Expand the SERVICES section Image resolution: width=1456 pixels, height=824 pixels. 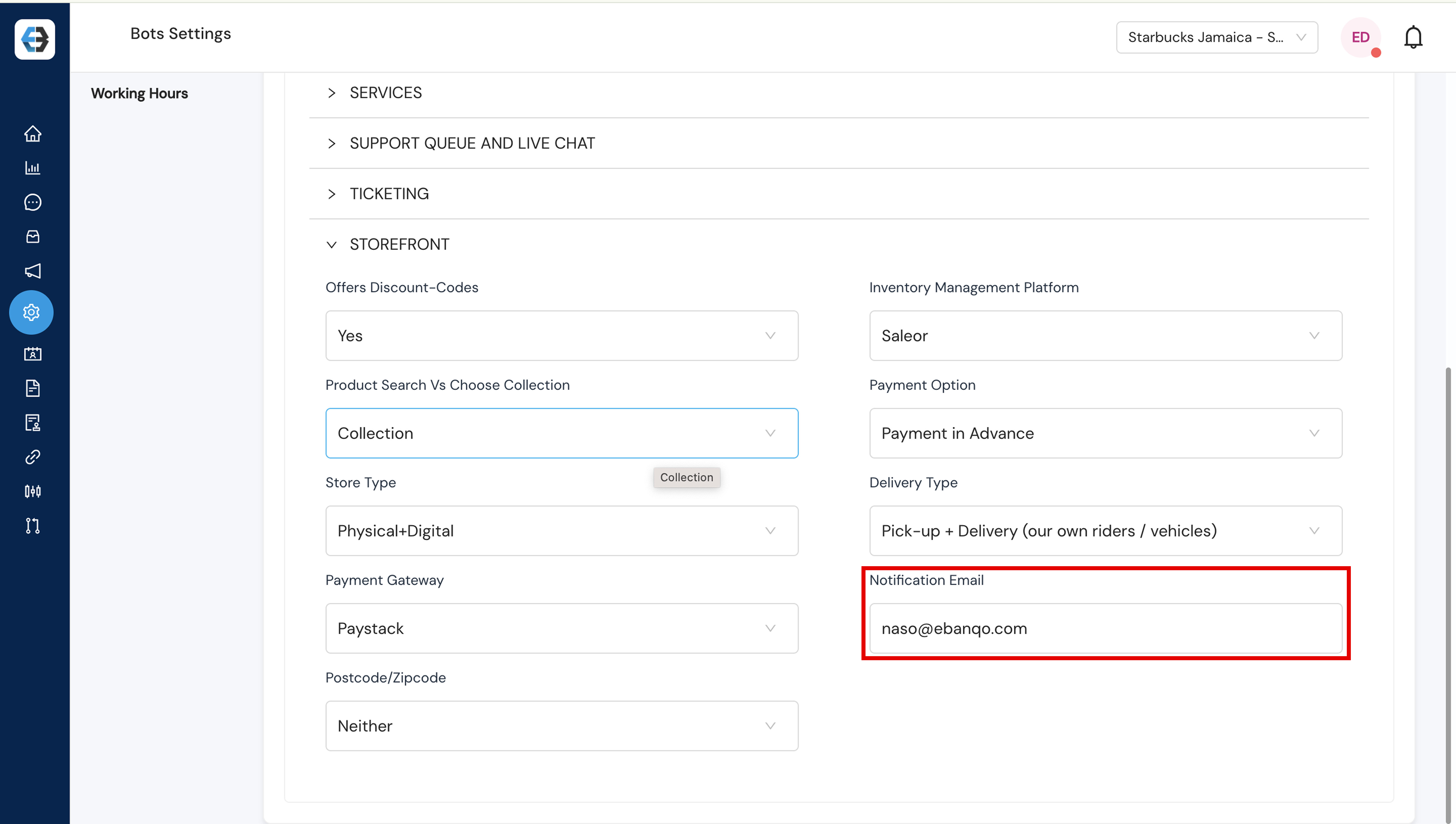[x=839, y=93]
